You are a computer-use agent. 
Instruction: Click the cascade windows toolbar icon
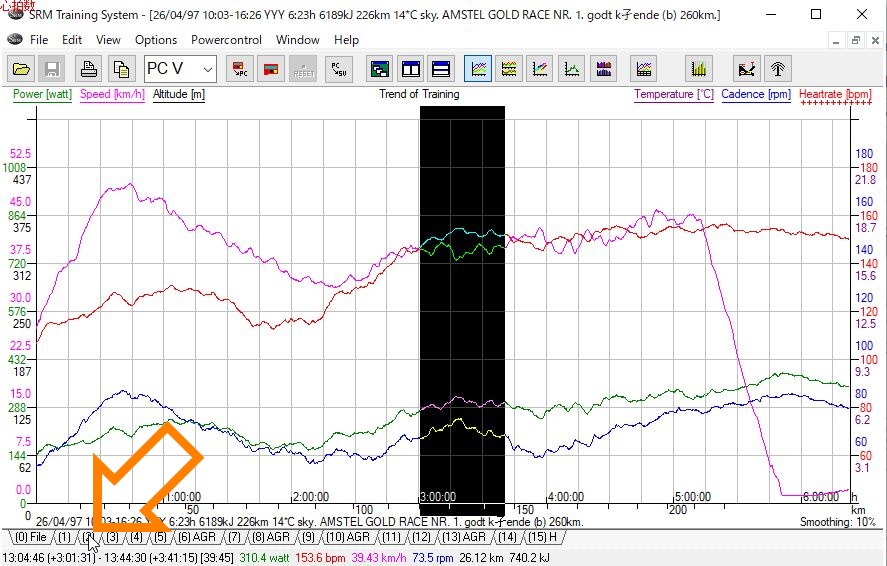tap(380, 69)
